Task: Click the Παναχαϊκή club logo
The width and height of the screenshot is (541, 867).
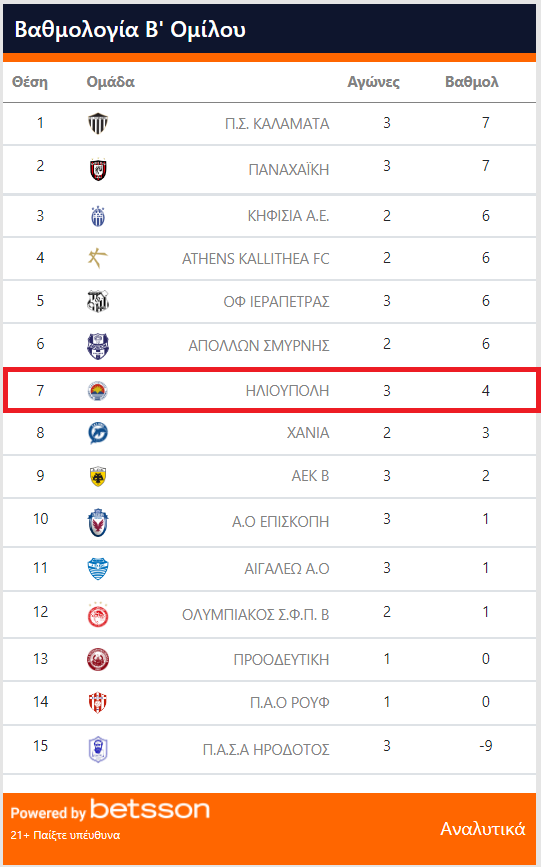Action: 98,170
